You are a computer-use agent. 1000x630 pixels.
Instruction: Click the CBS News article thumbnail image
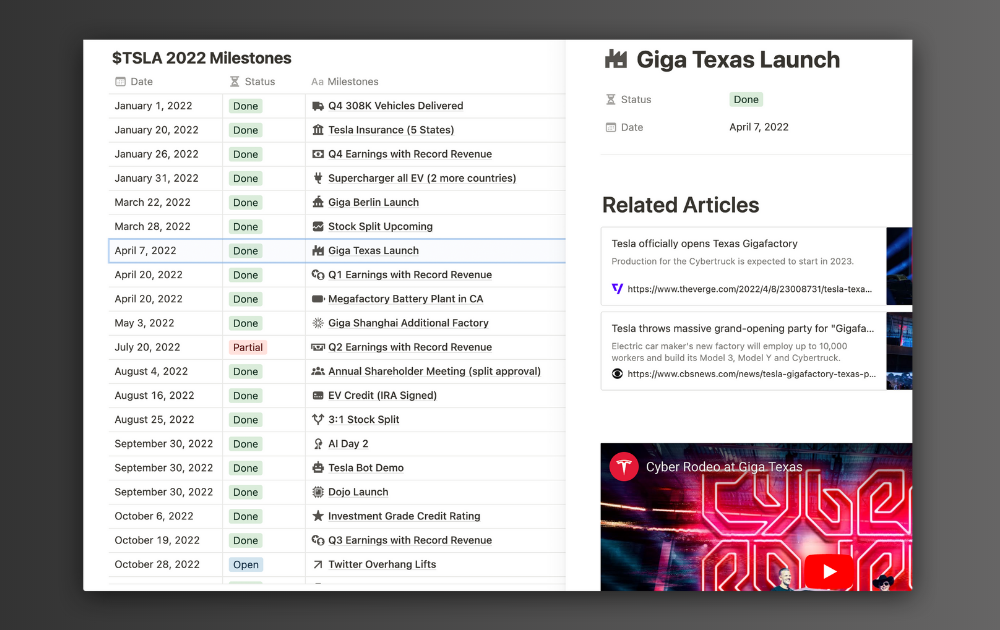[x=899, y=351]
